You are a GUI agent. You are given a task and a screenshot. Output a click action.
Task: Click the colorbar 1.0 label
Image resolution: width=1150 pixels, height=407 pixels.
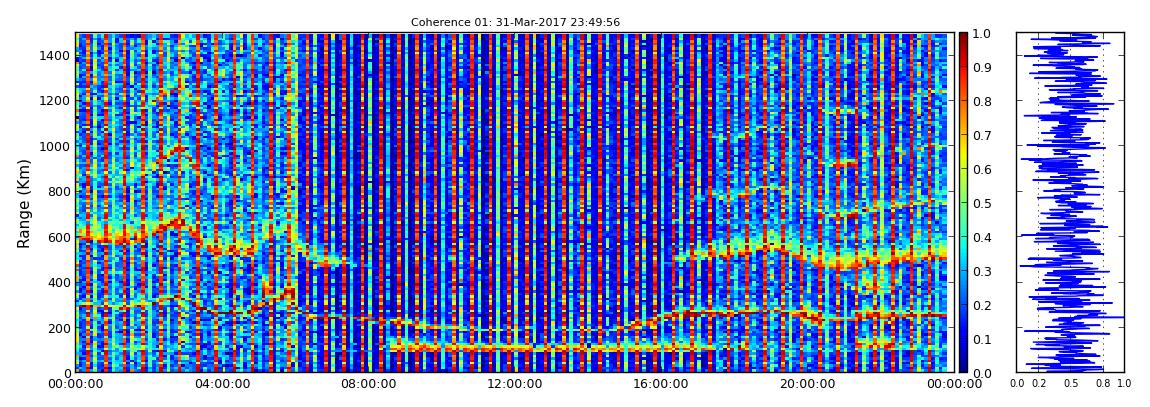981,34
